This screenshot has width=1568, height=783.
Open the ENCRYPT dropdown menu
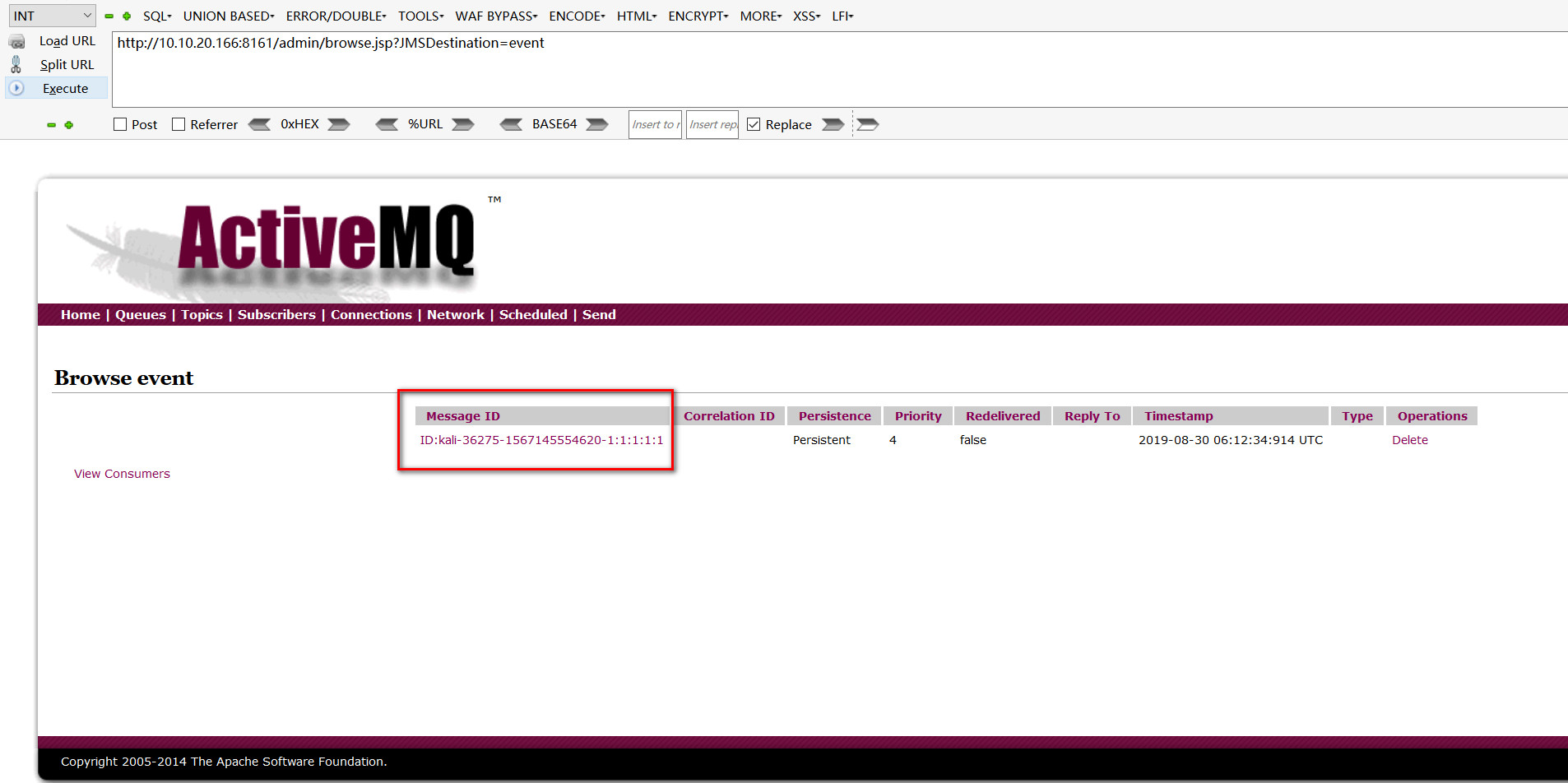tap(698, 16)
